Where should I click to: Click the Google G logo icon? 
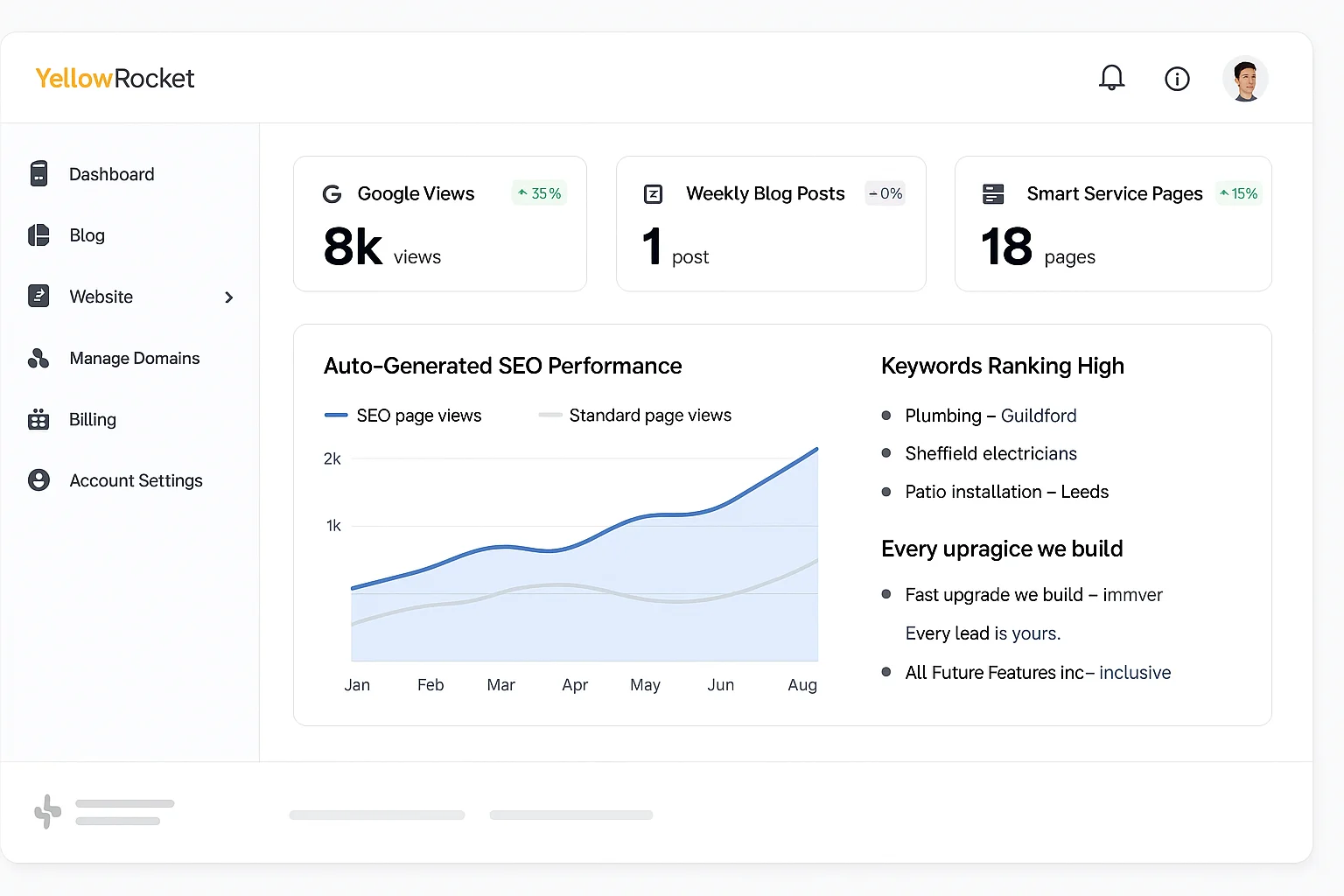tap(332, 194)
